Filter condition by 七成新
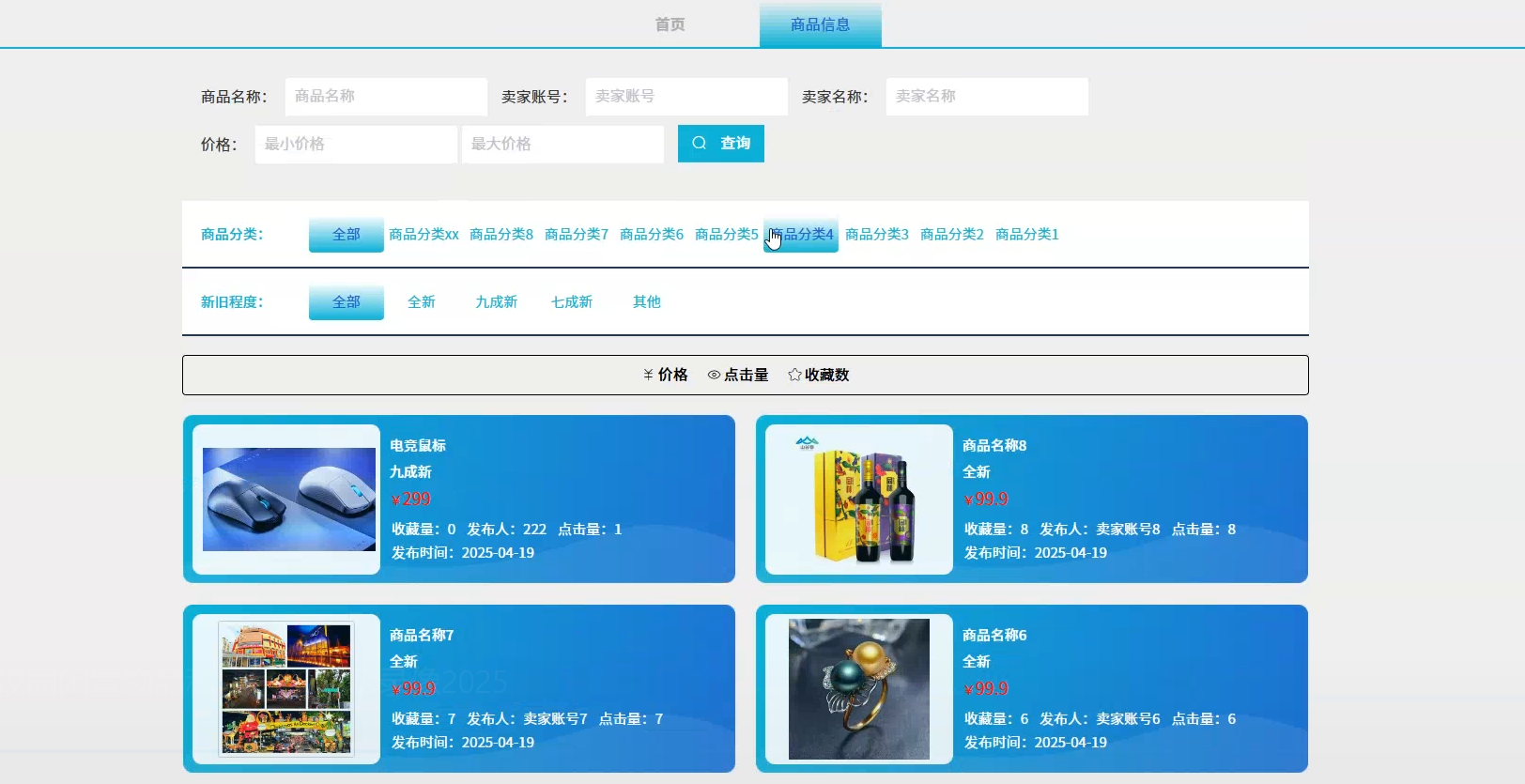Screen dimensions: 1525x784 click(572, 302)
